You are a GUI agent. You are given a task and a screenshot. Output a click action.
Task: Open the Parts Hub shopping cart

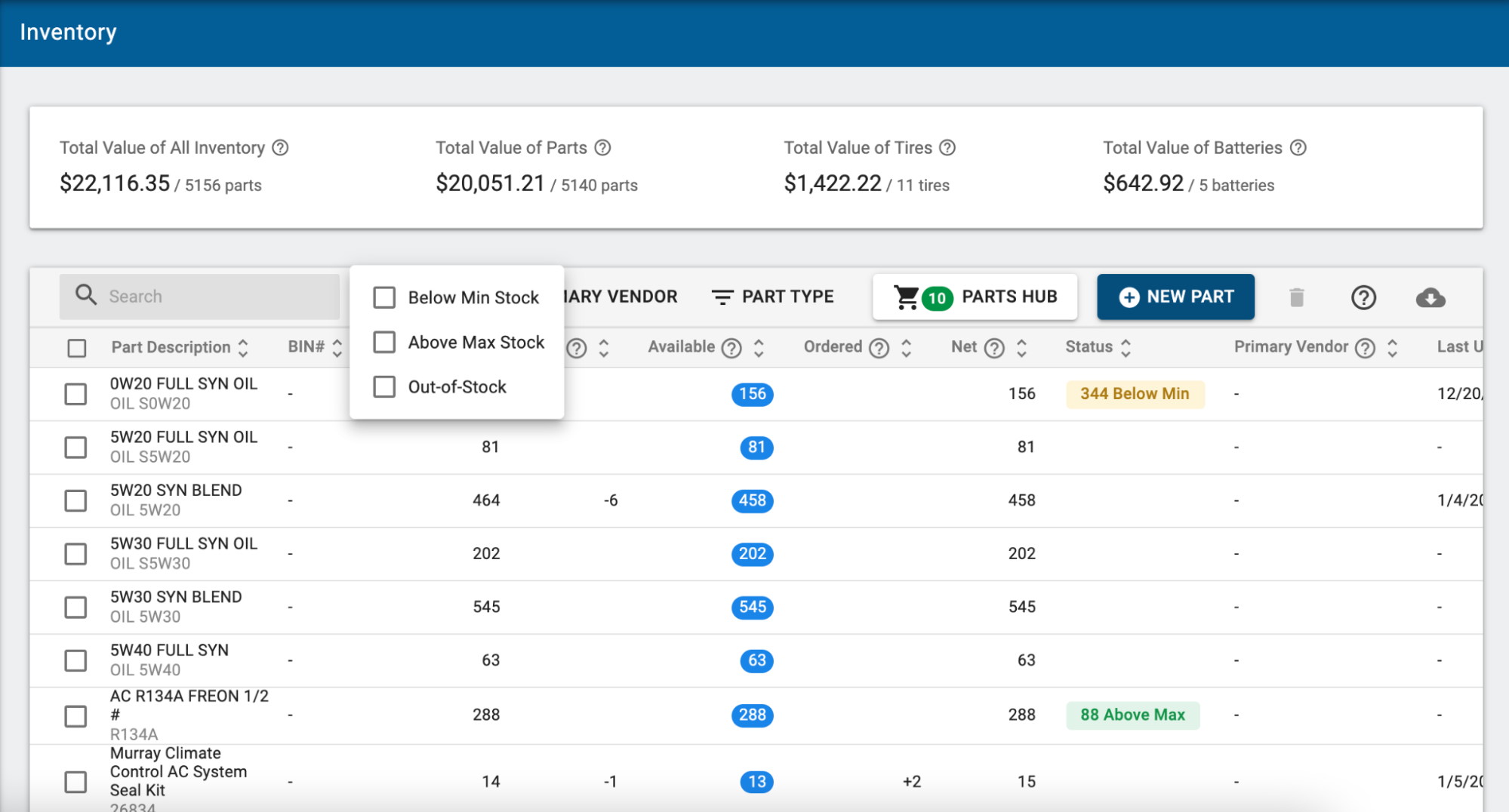coord(975,297)
